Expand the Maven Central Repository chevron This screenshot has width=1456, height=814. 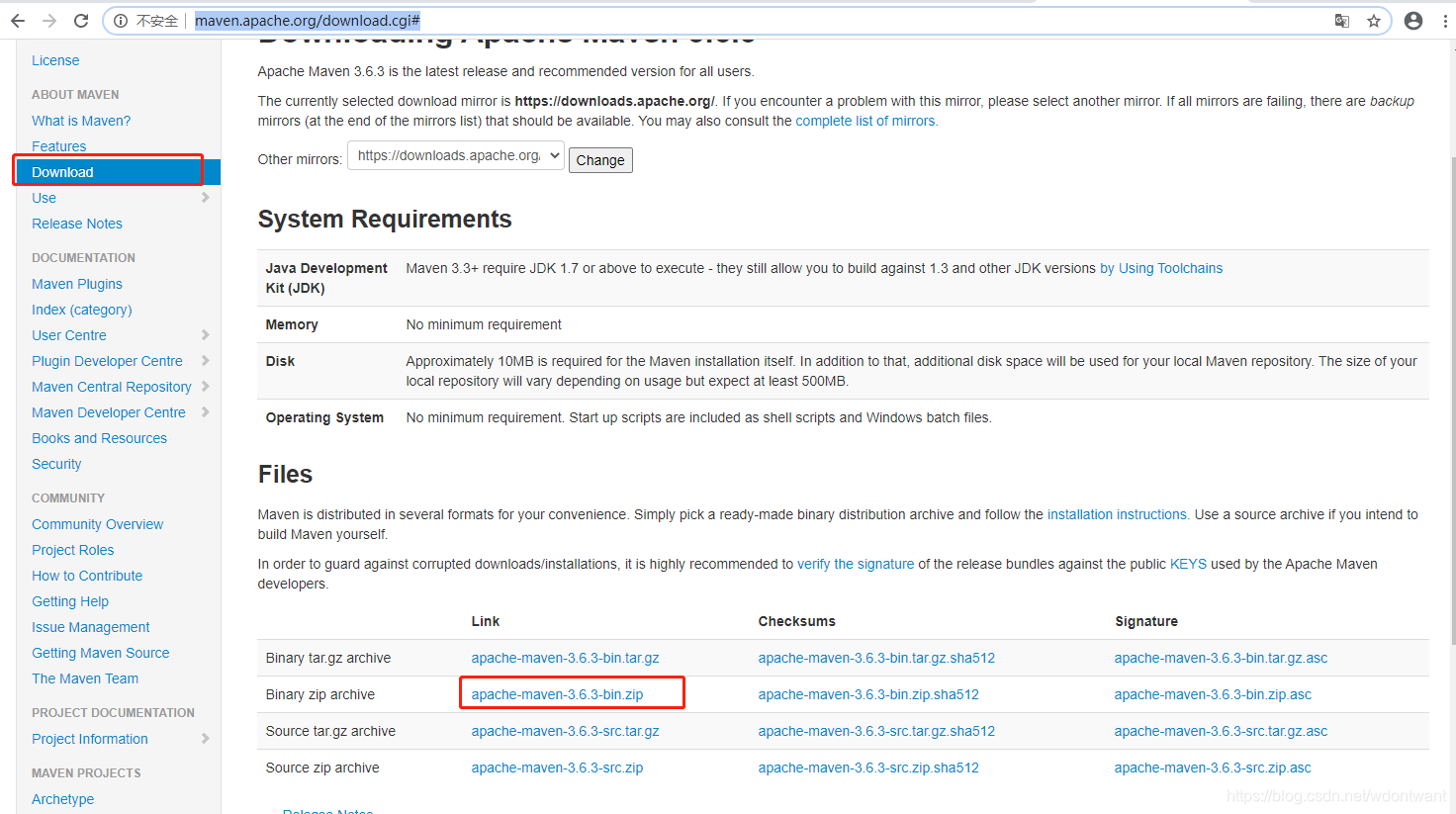205,387
